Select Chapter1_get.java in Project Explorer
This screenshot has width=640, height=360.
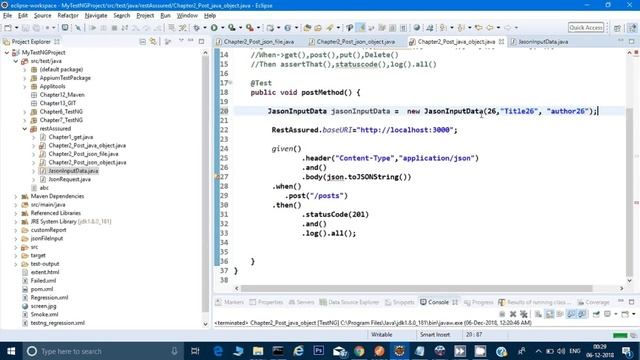71,137
